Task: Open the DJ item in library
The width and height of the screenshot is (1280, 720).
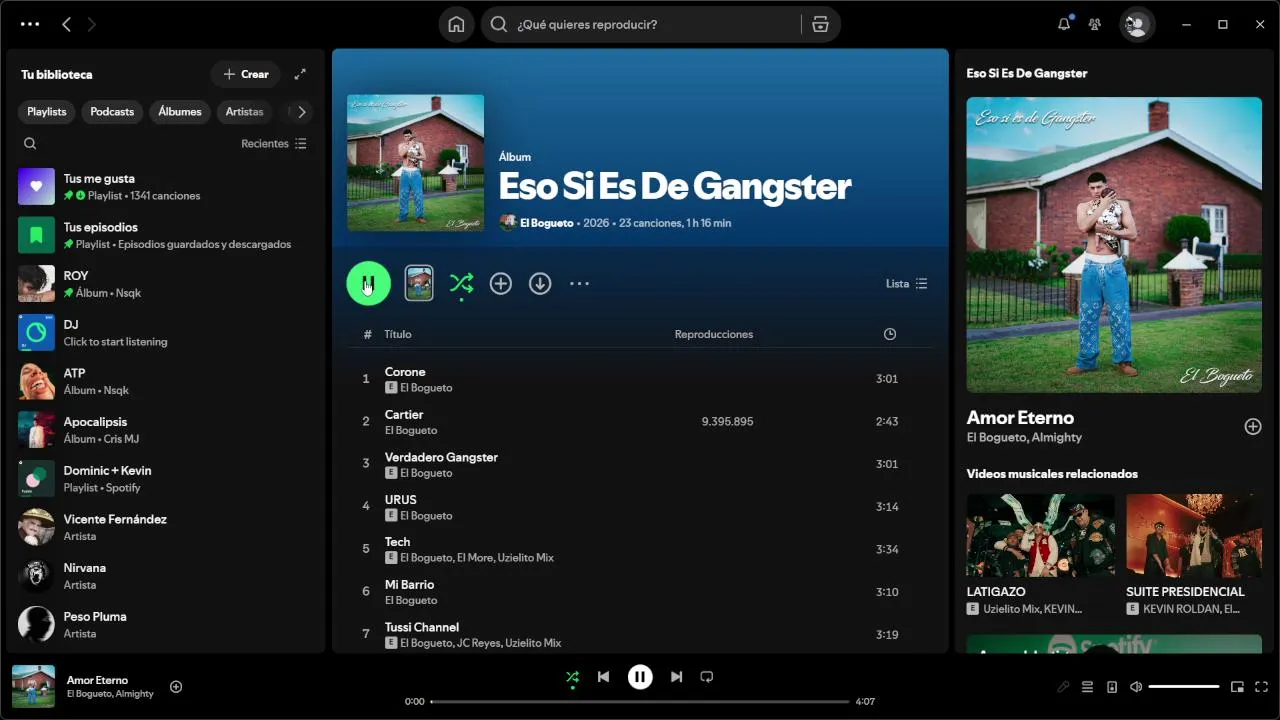Action: (166, 333)
